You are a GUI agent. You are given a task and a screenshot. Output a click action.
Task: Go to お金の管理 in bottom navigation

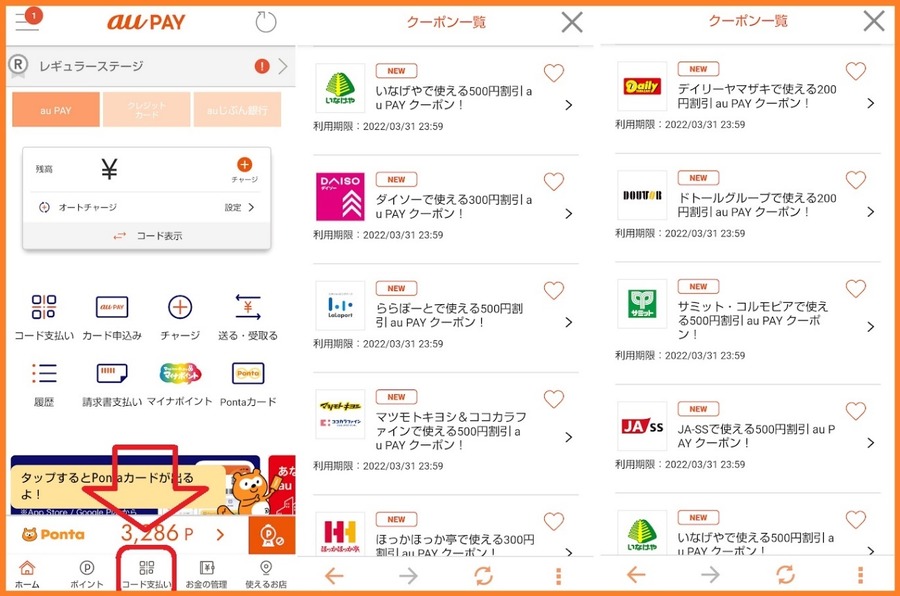pos(206,574)
